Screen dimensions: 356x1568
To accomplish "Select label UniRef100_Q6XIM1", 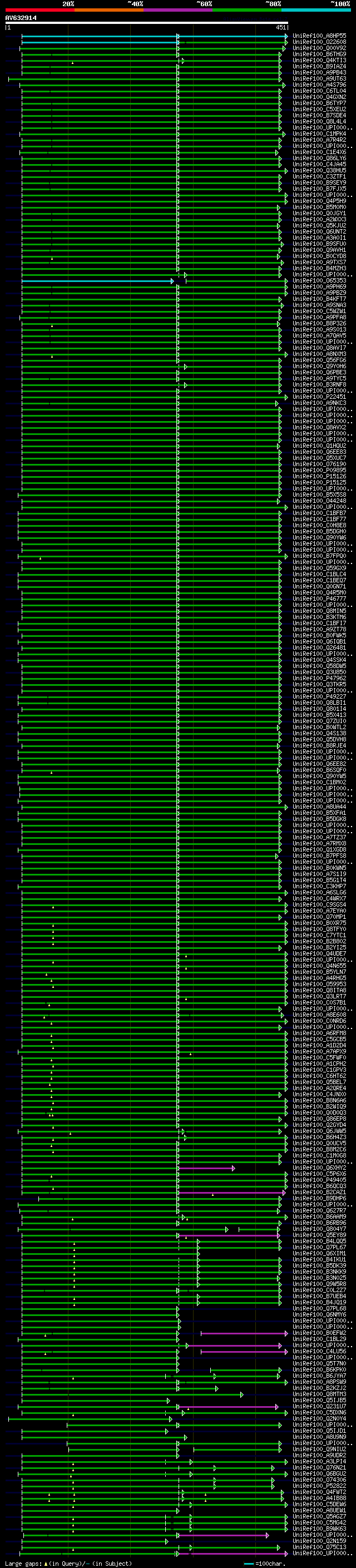I will [319, 1253].
